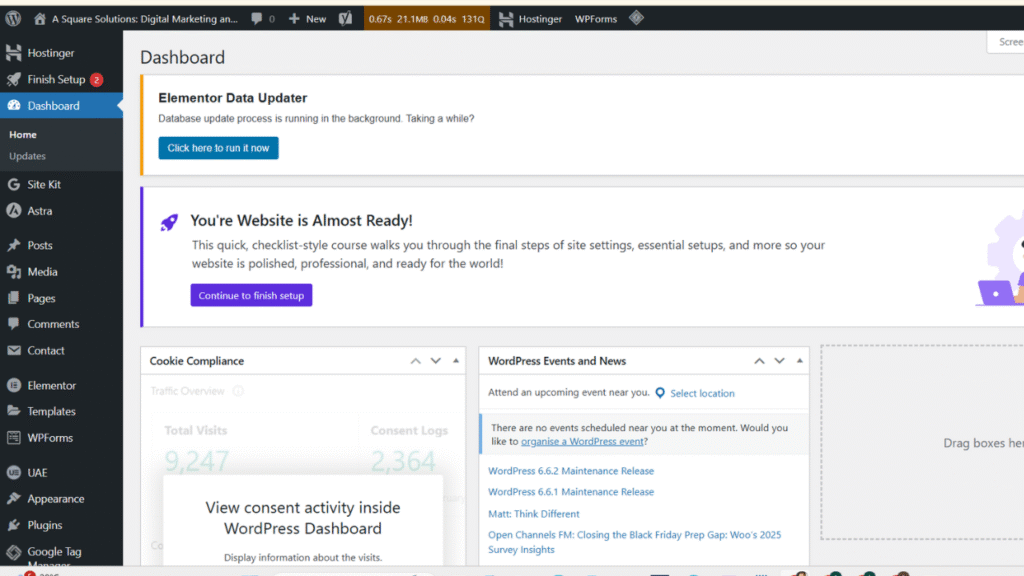Open the Contact menu
Viewport: 1024px width, 576px height.
point(61,351)
